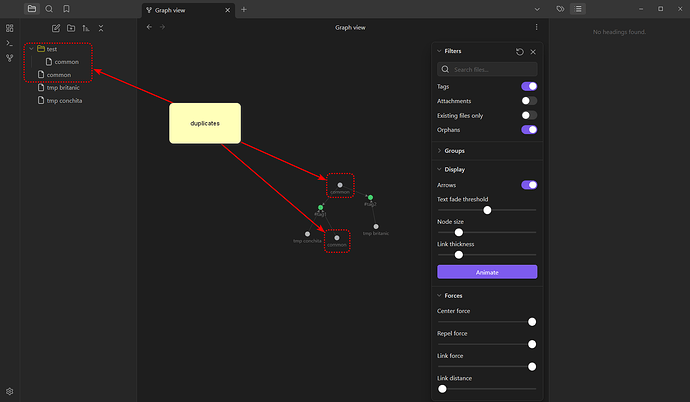Adjust the Link force slider
Image resolution: width=690 pixels, height=402 pixels.
click(487, 366)
